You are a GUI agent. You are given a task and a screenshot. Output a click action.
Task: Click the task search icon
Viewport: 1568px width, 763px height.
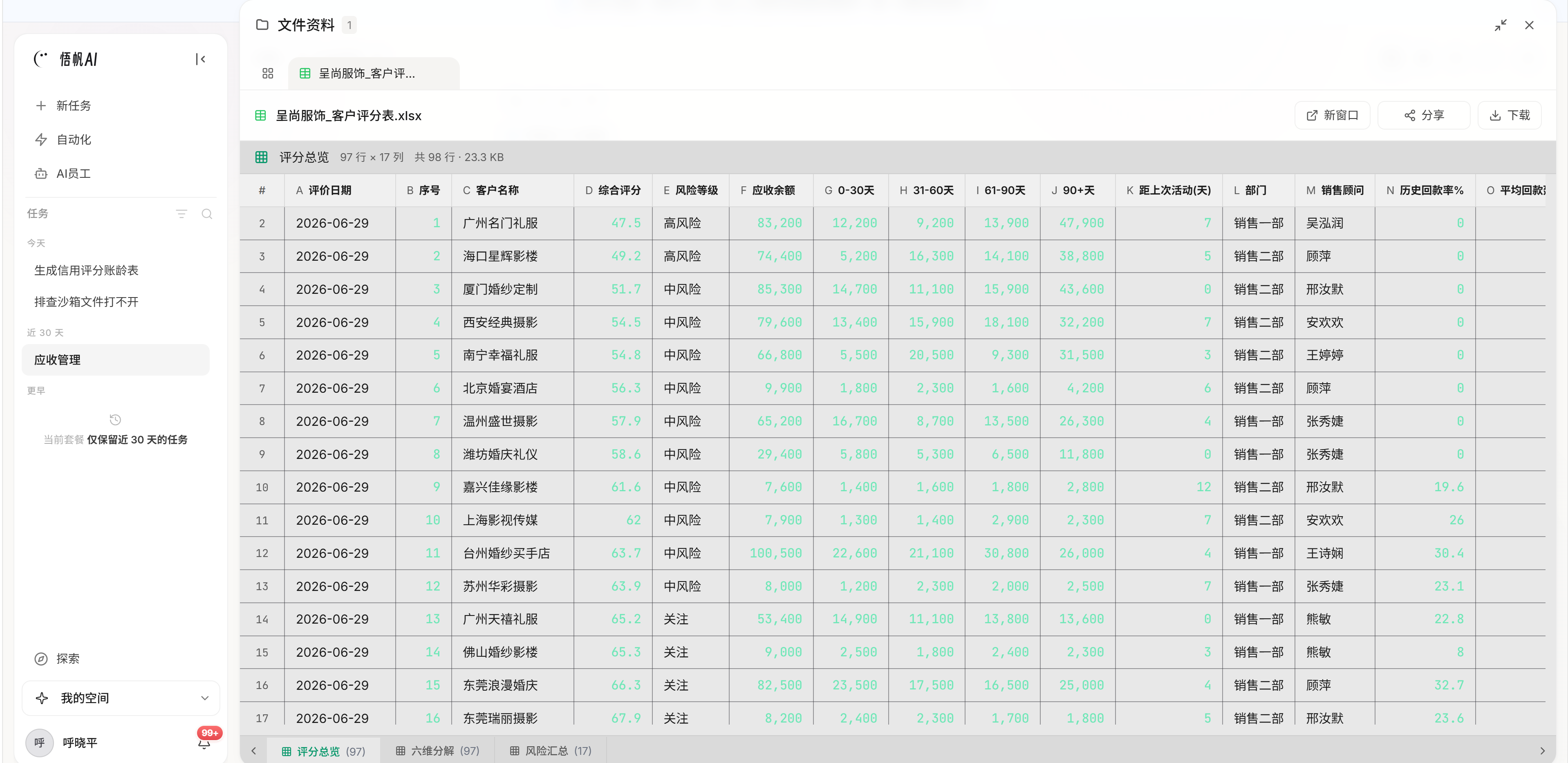tap(207, 214)
